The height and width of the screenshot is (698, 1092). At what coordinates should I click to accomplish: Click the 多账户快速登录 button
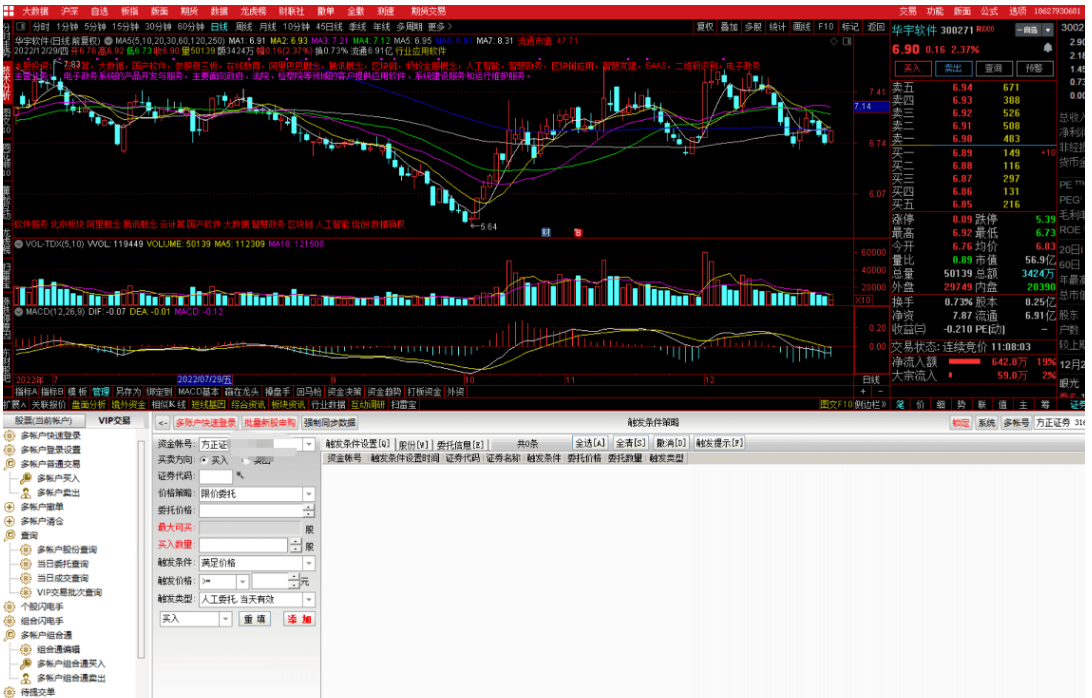(x=205, y=423)
